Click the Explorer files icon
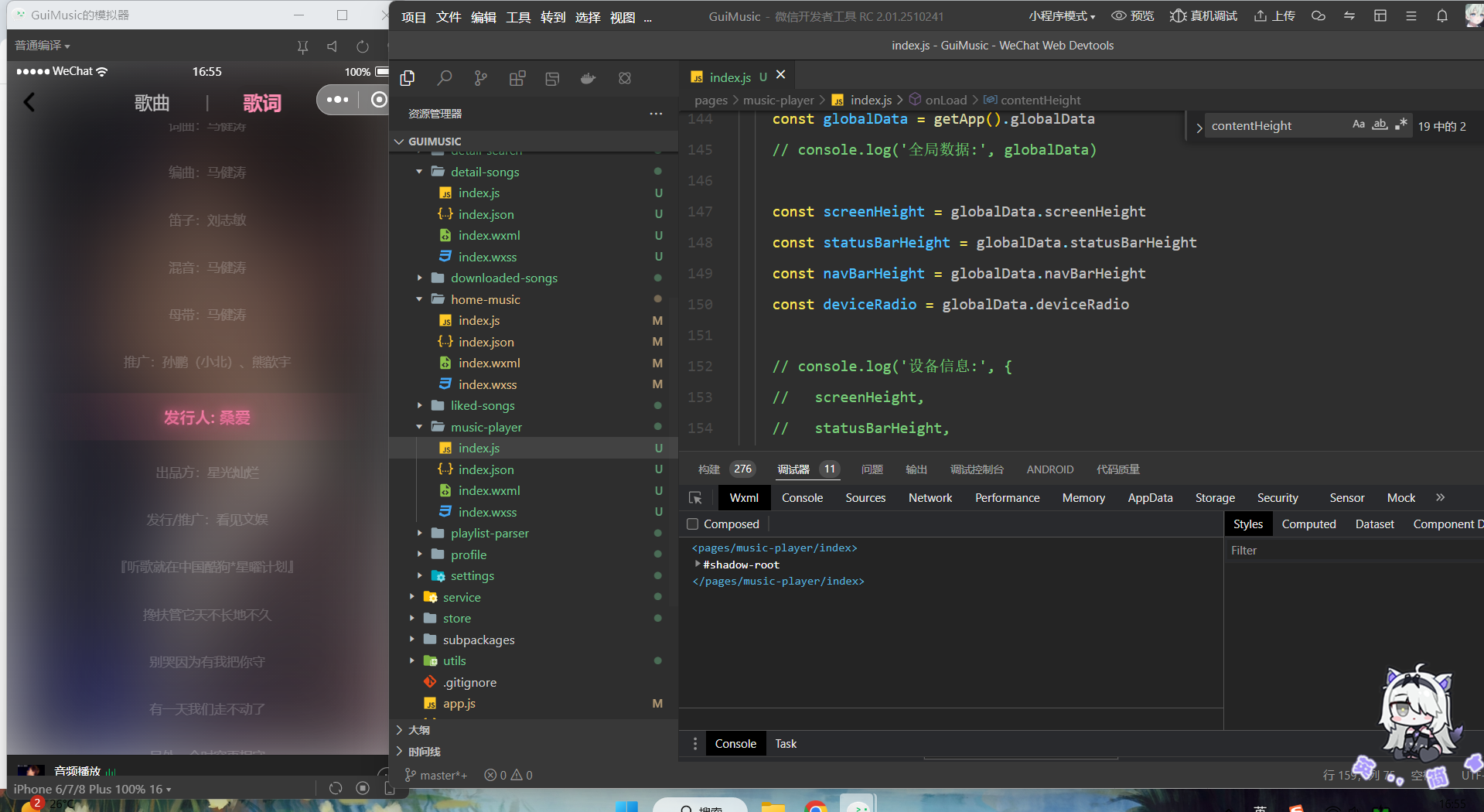 pyautogui.click(x=408, y=78)
